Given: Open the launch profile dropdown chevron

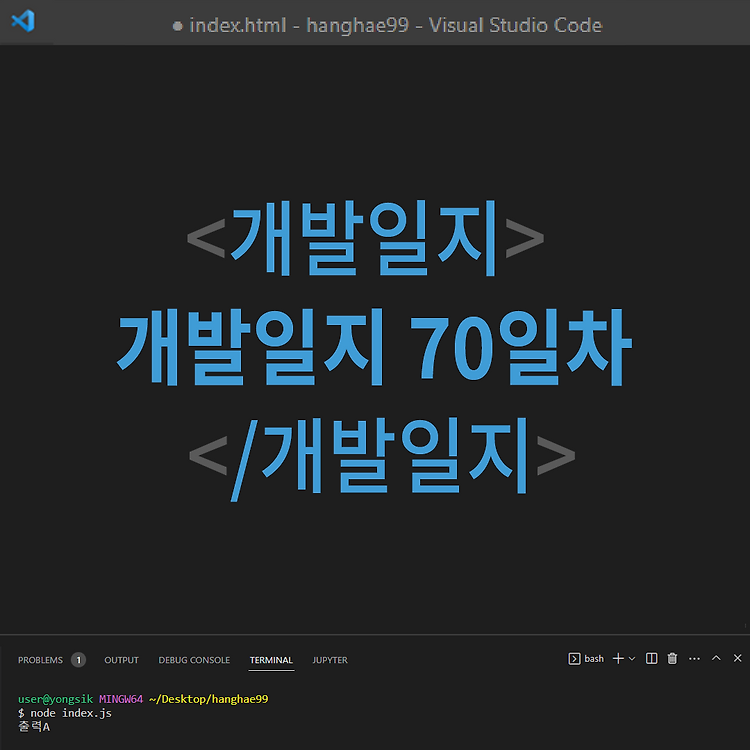Looking at the screenshot, I should (x=632, y=659).
